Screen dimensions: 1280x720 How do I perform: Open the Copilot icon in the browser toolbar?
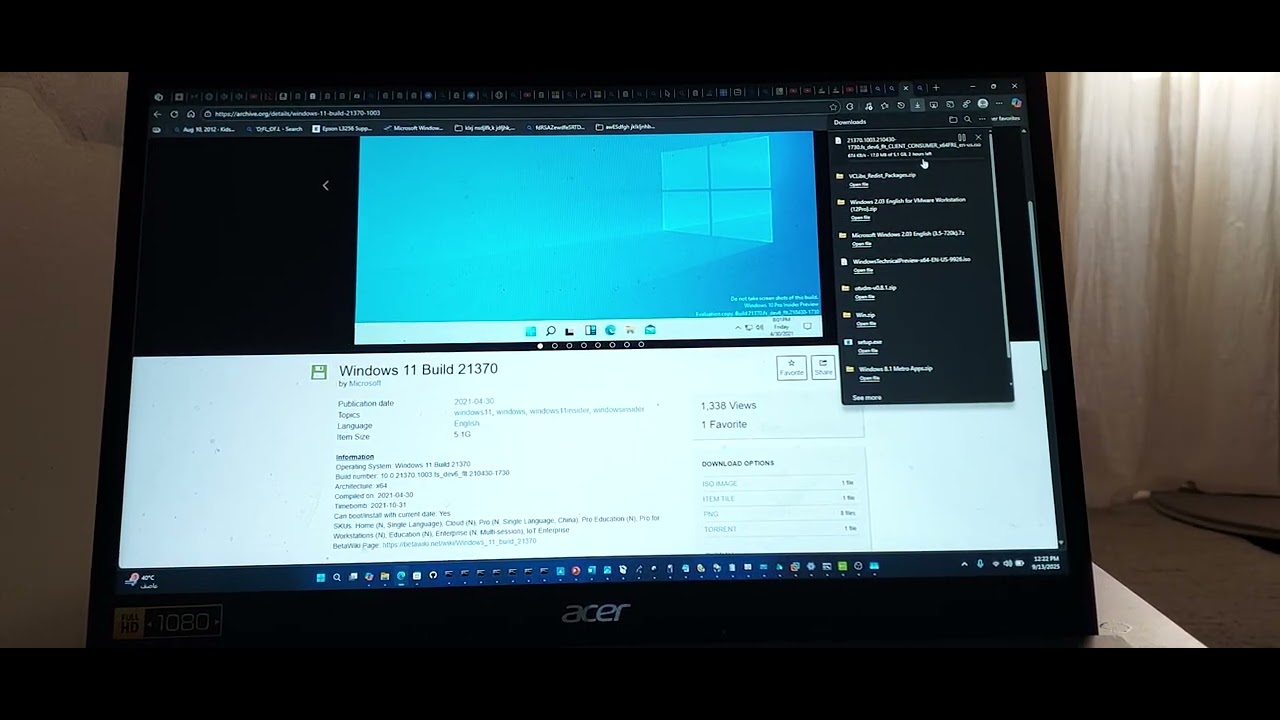point(1016,103)
